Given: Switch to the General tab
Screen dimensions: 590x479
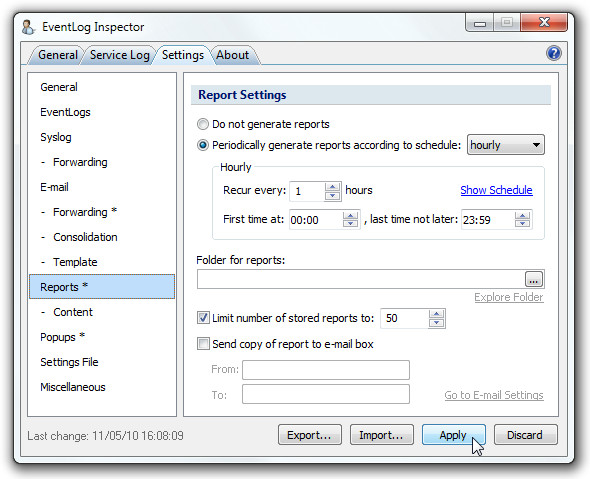Looking at the screenshot, I should (x=58, y=55).
